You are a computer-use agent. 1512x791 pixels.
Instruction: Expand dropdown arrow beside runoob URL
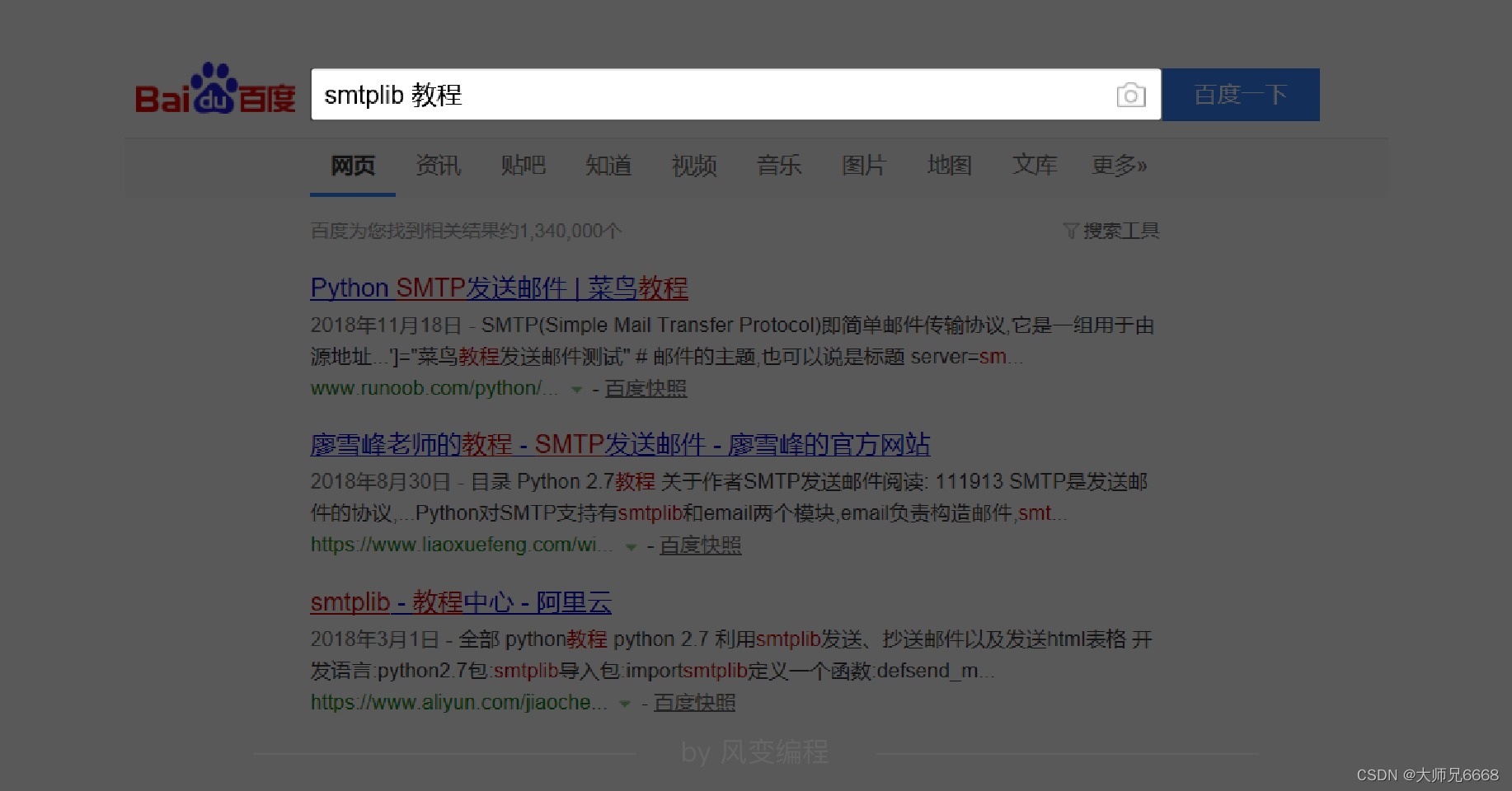tap(577, 389)
